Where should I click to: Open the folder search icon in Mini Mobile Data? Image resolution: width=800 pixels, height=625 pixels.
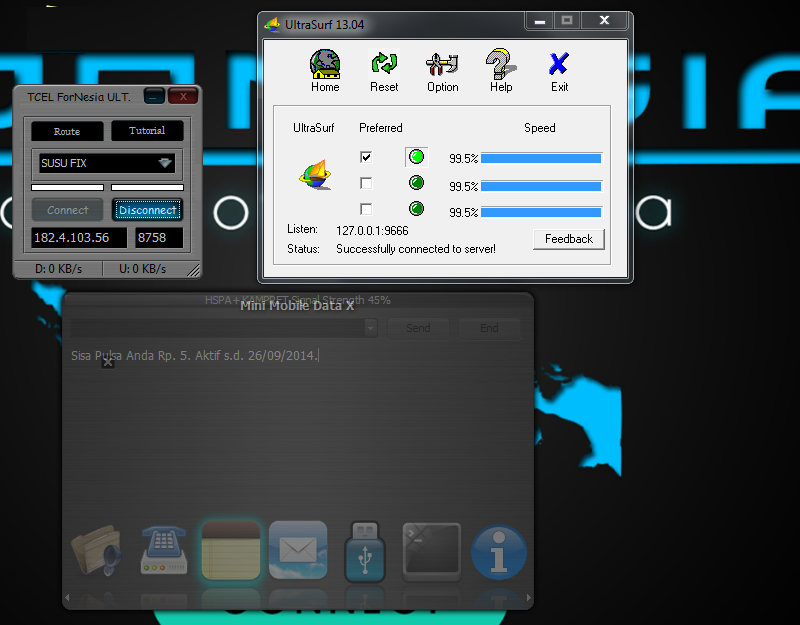97,551
